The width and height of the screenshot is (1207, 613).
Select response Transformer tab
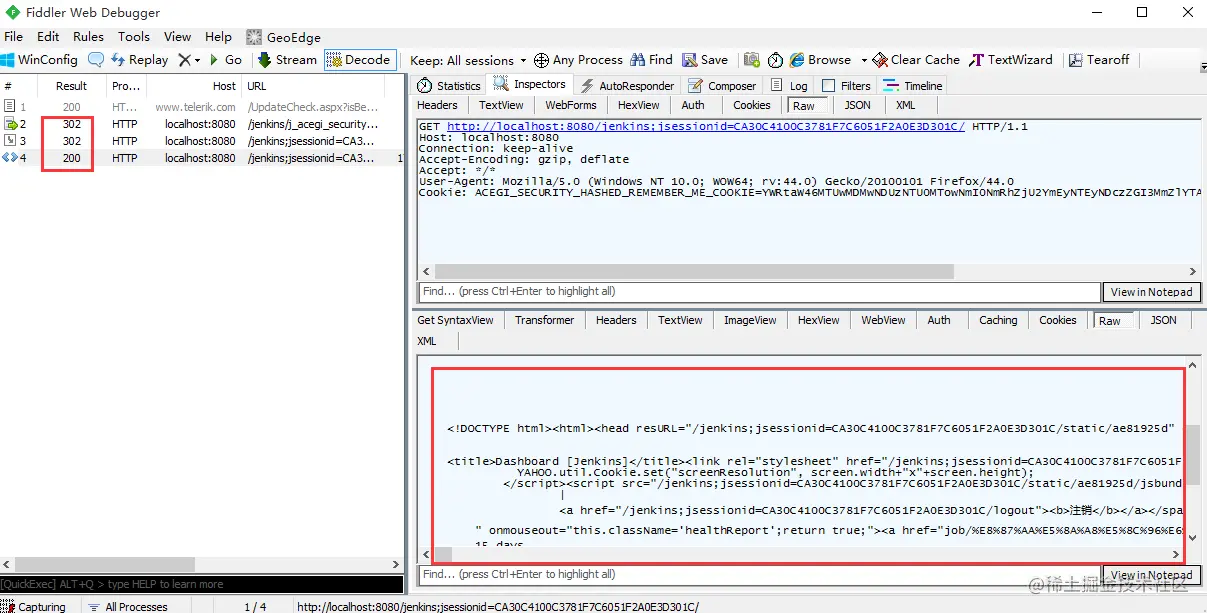[544, 320]
